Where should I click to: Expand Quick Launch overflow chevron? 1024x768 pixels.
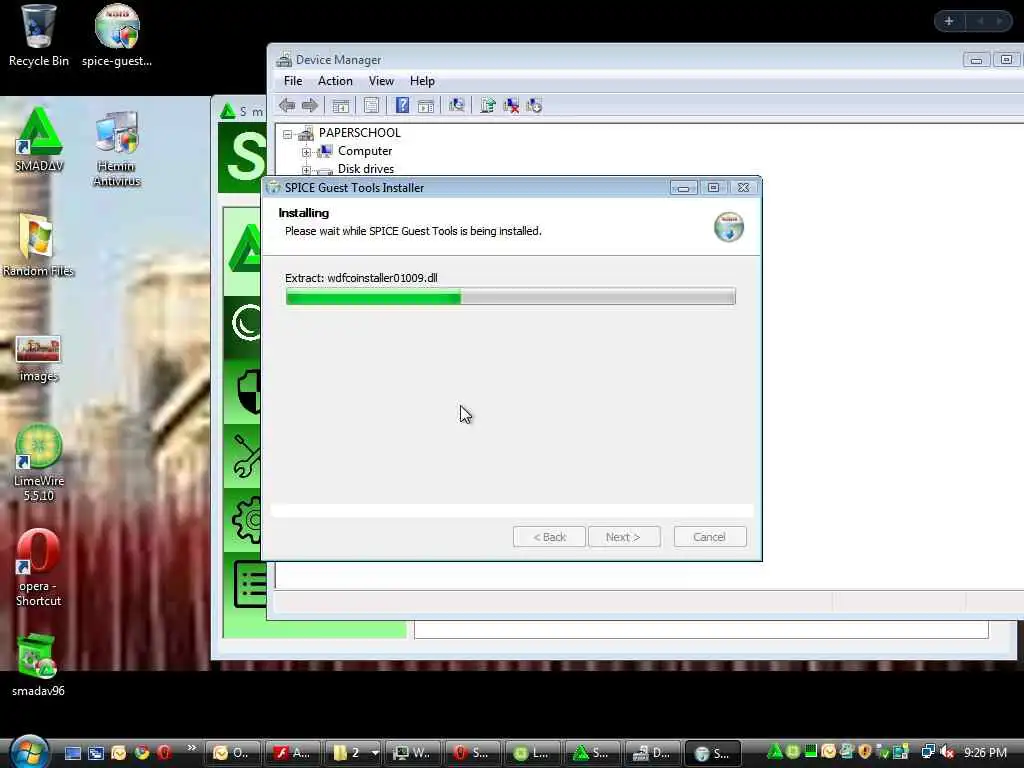191,748
